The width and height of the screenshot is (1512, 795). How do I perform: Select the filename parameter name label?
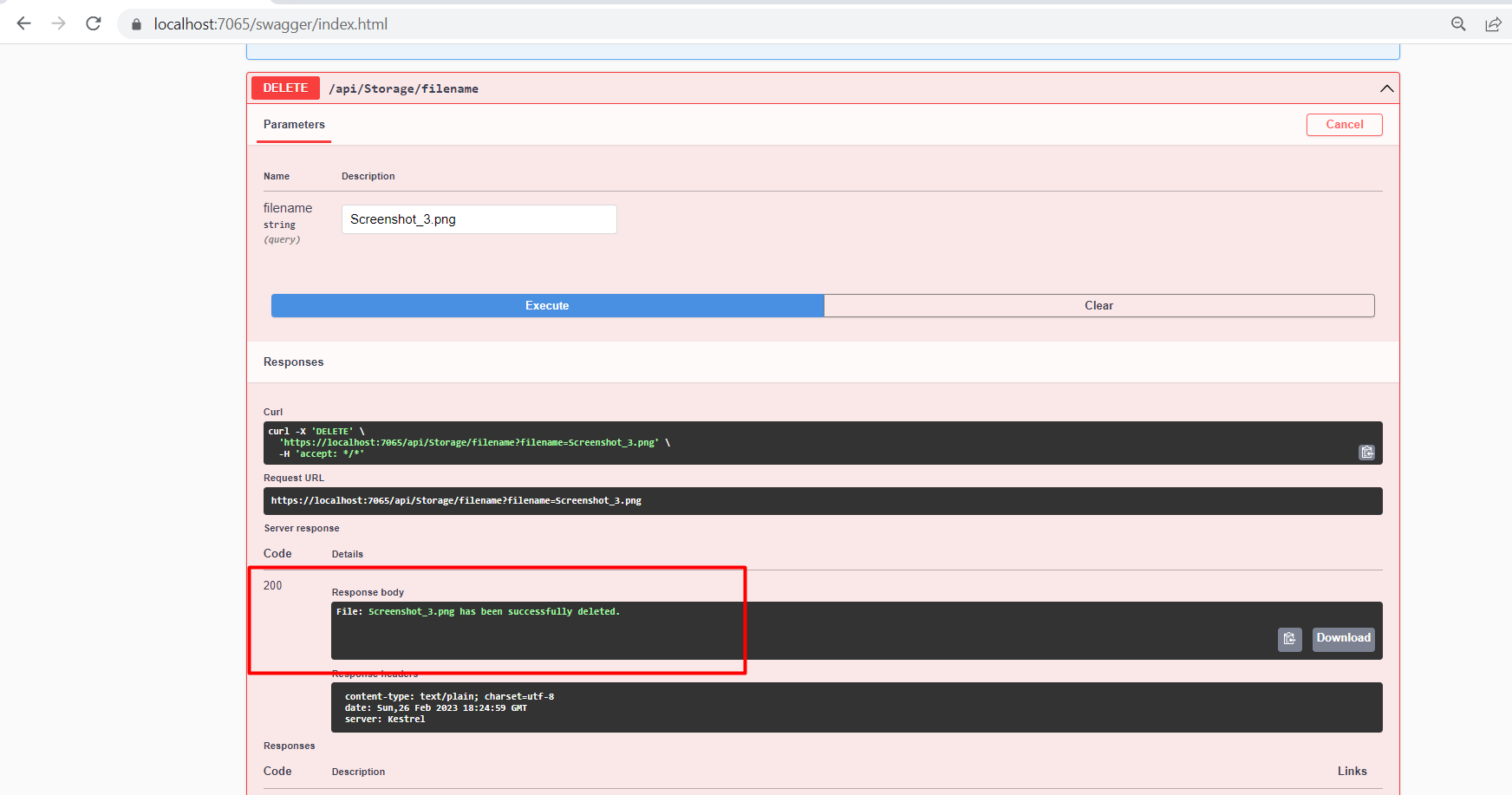point(288,208)
